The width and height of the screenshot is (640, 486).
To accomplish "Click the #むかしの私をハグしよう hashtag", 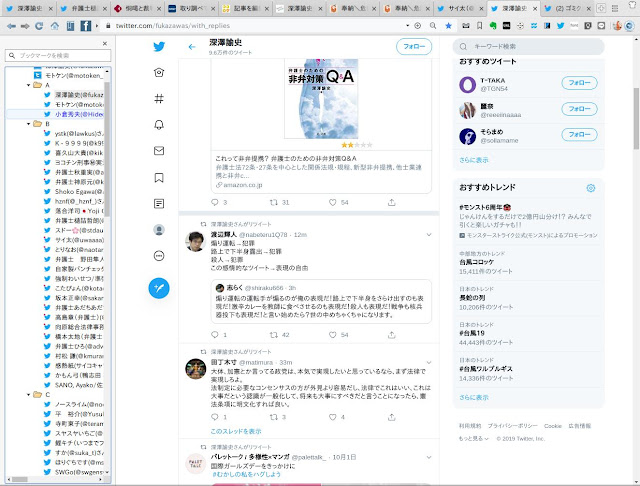I will pyautogui.click(x=246, y=474).
